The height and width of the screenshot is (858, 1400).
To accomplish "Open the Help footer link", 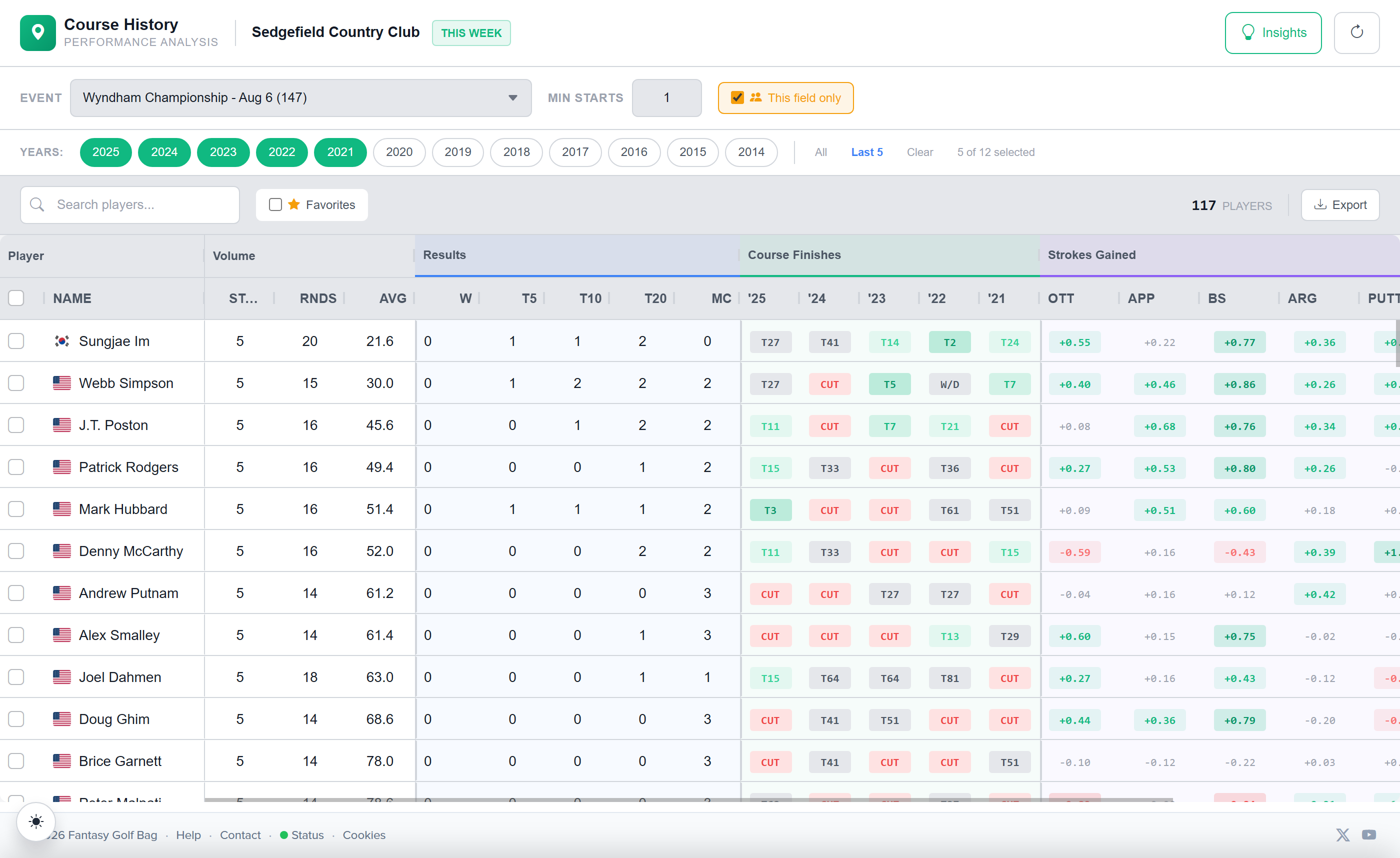I will click(x=188, y=834).
